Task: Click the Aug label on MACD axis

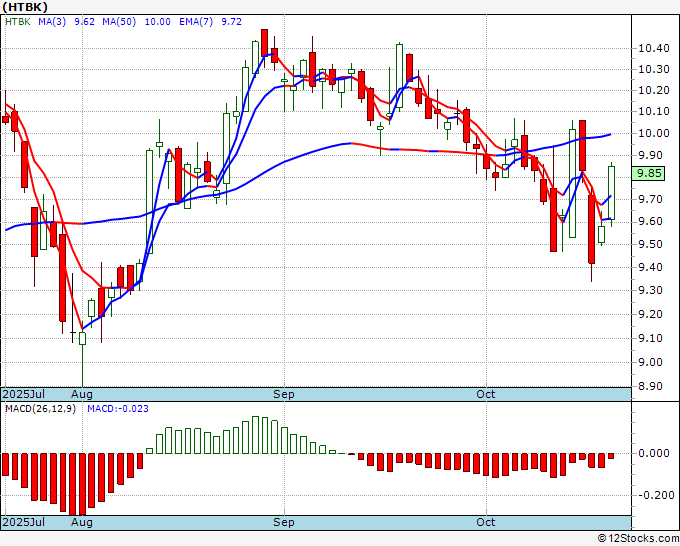Action: click(82, 522)
